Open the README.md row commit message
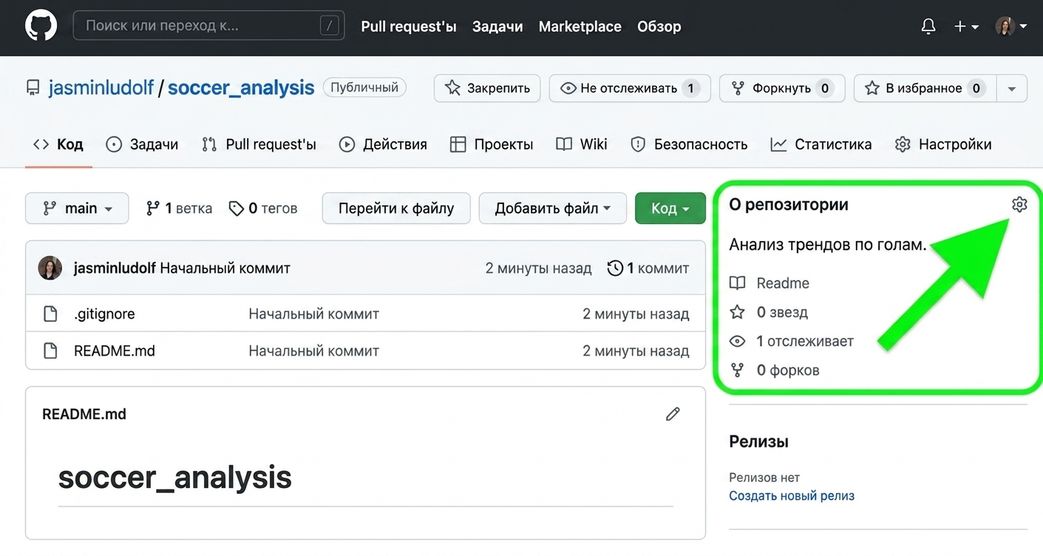 pos(313,351)
